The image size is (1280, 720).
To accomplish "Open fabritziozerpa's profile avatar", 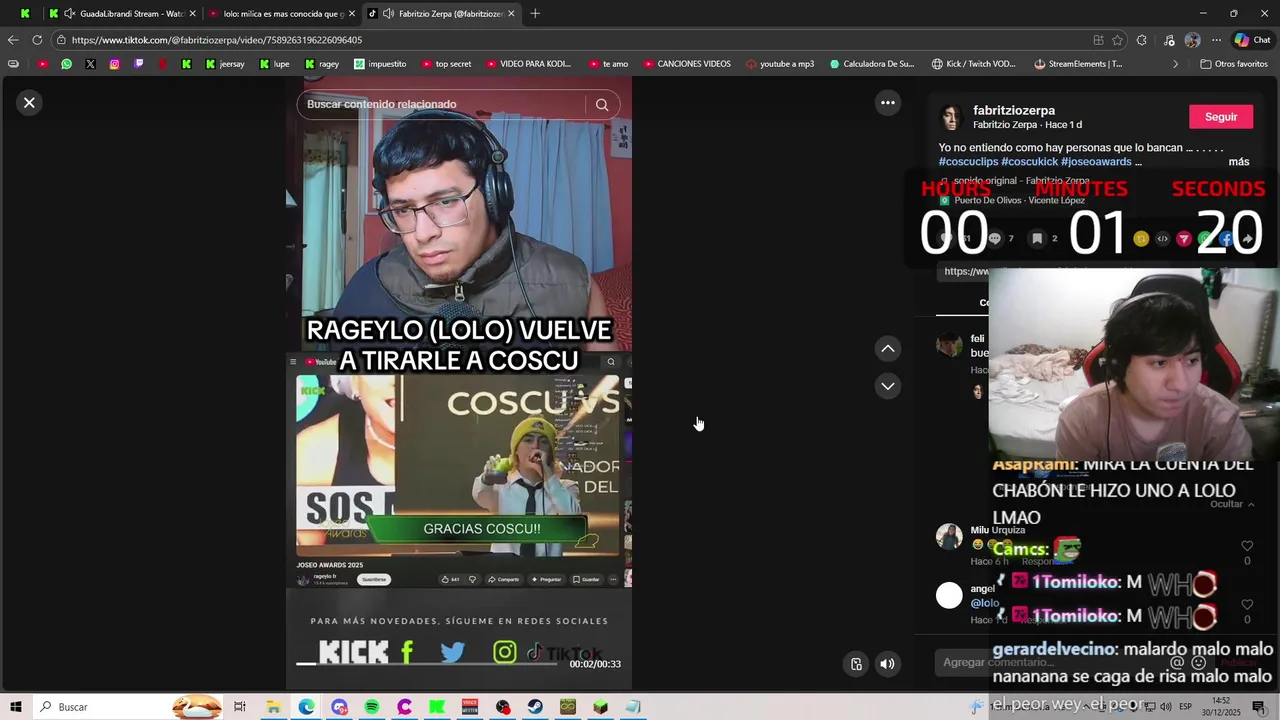I will pyautogui.click(x=950, y=117).
